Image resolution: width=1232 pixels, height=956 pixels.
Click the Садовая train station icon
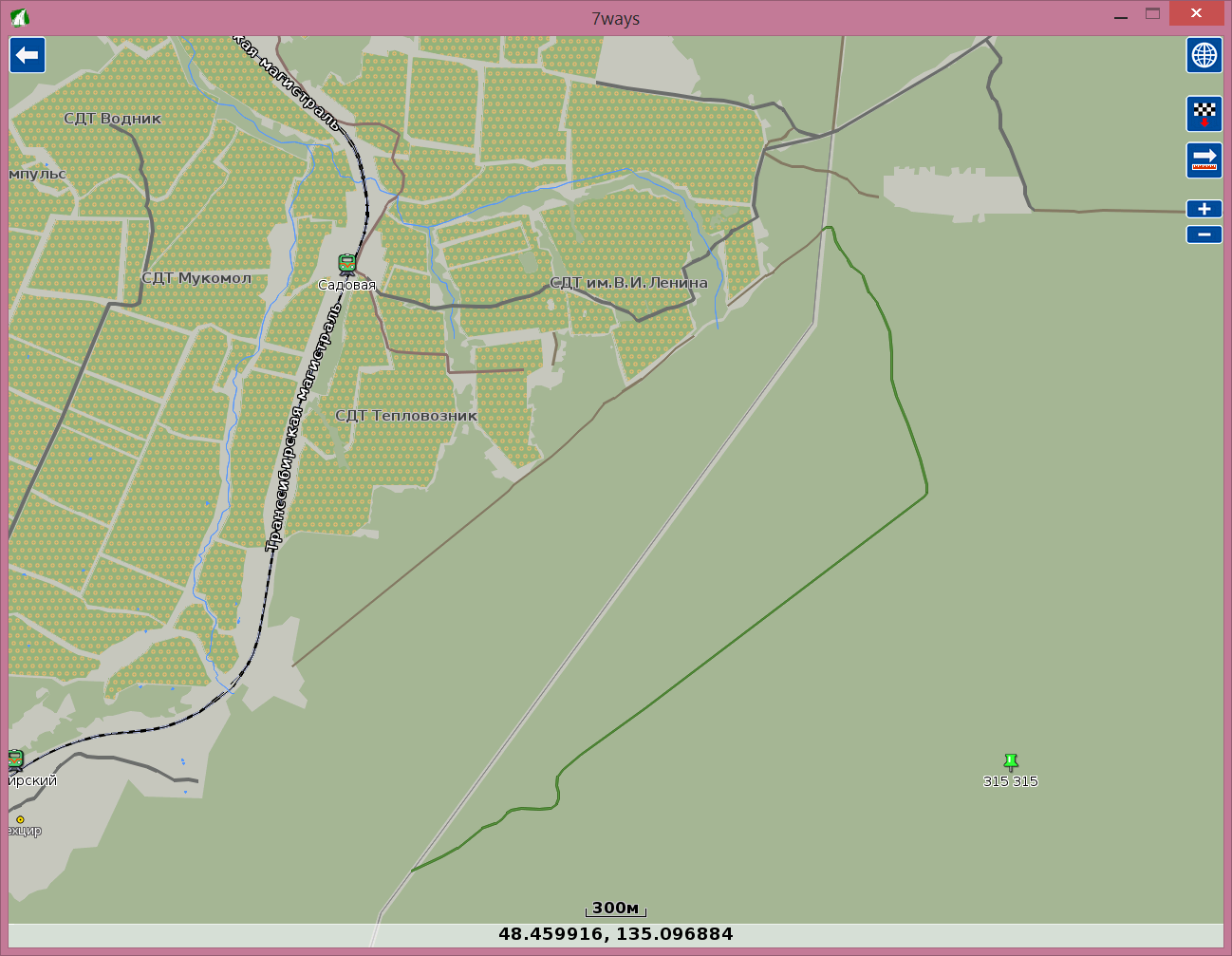346,264
